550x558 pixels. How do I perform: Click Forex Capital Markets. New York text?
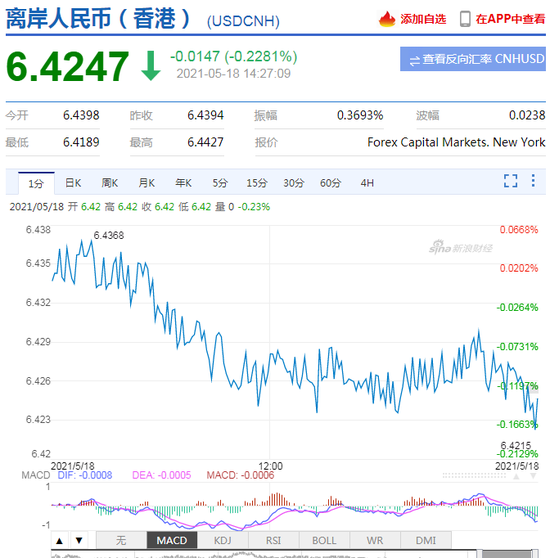pos(456,142)
